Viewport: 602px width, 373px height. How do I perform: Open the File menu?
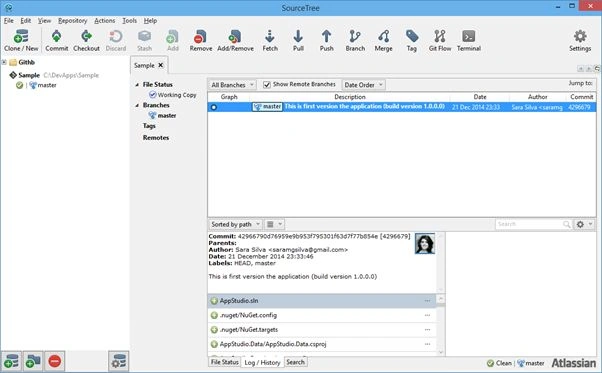pos(9,21)
